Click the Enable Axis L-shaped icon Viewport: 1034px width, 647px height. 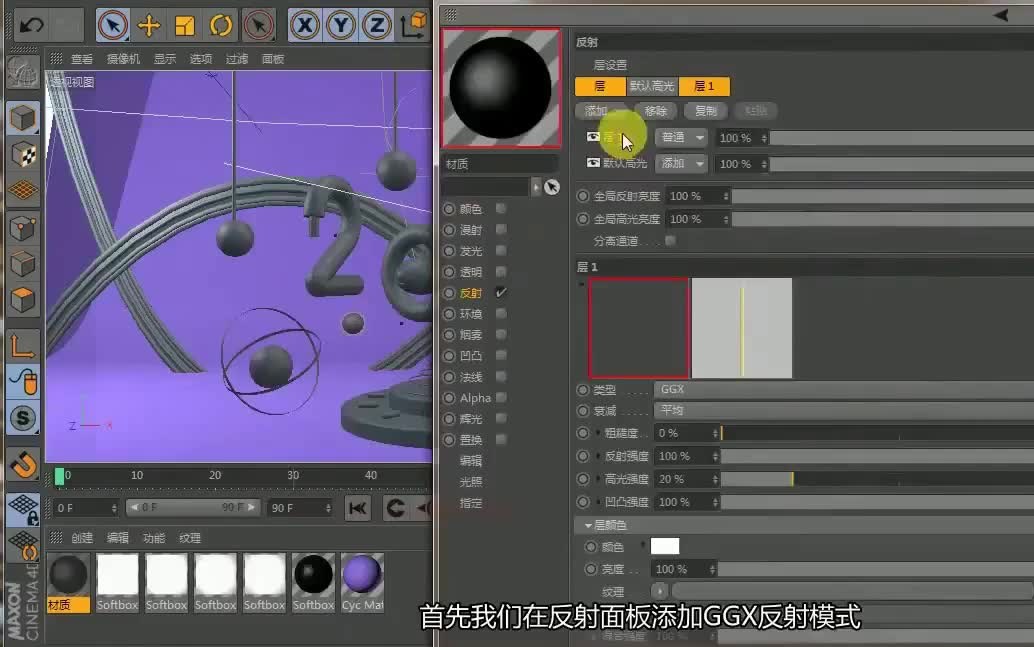(x=23, y=345)
